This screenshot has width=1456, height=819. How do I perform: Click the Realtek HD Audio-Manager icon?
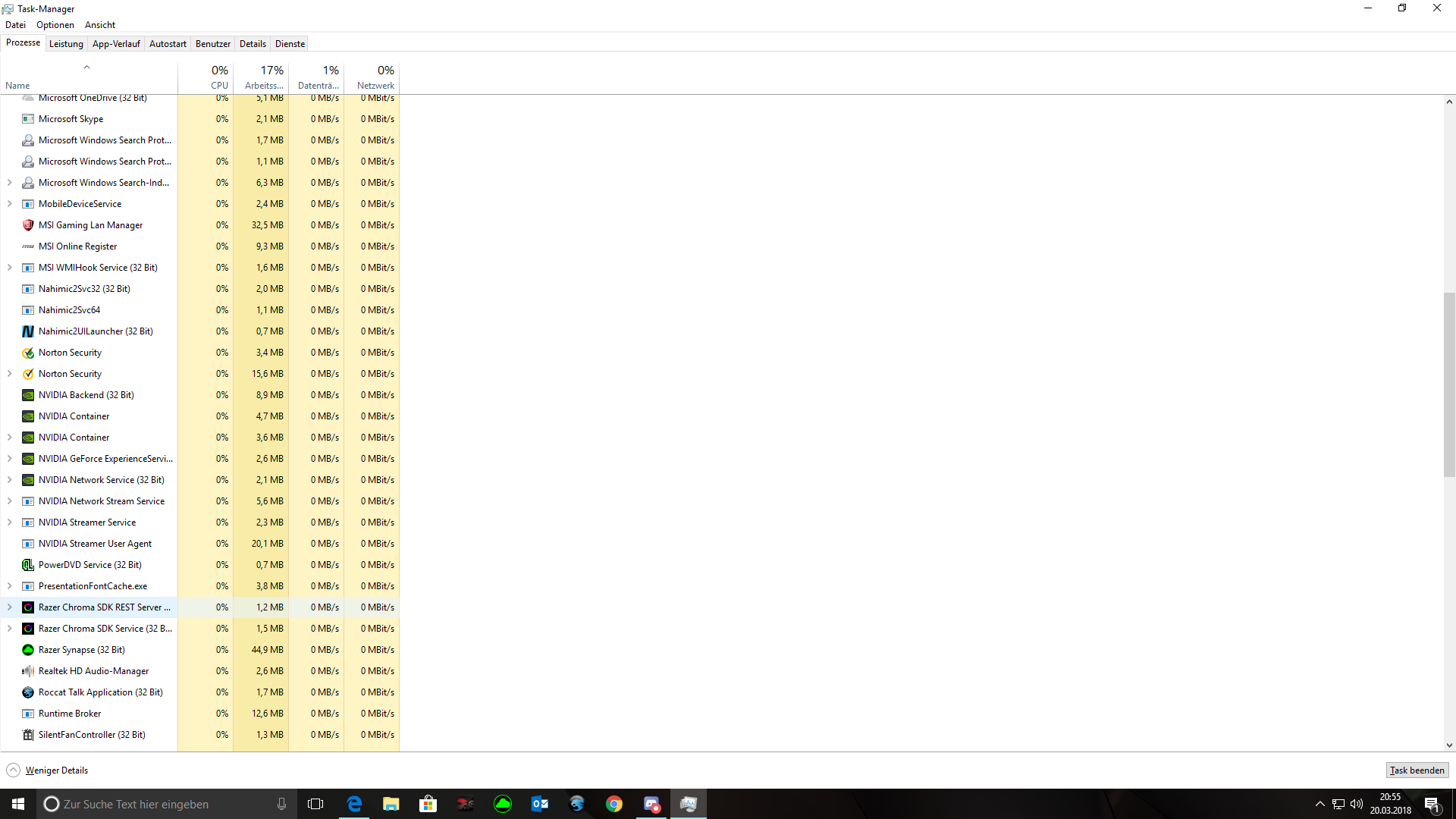coord(28,671)
